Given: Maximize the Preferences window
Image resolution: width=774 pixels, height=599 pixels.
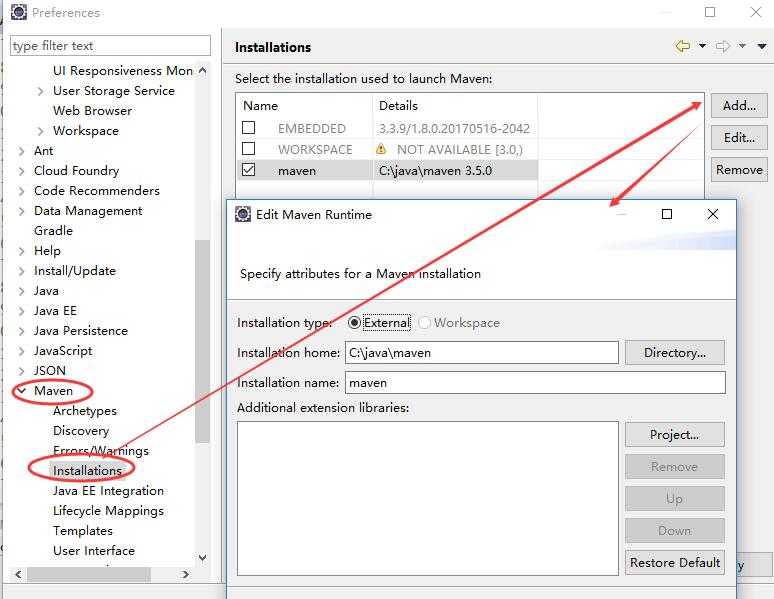Looking at the screenshot, I should 710,12.
